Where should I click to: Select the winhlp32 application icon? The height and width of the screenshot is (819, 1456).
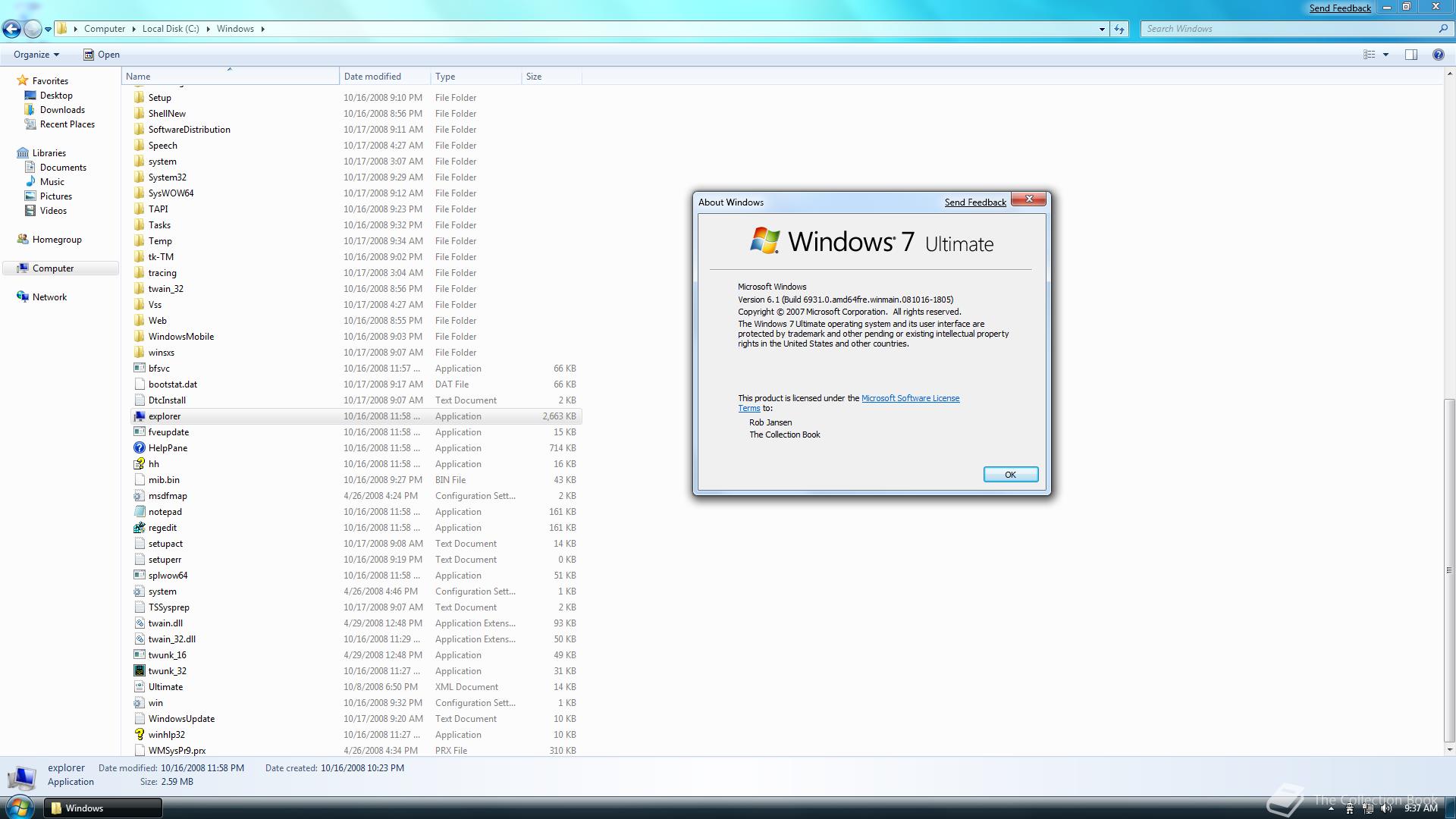click(x=139, y=735)
